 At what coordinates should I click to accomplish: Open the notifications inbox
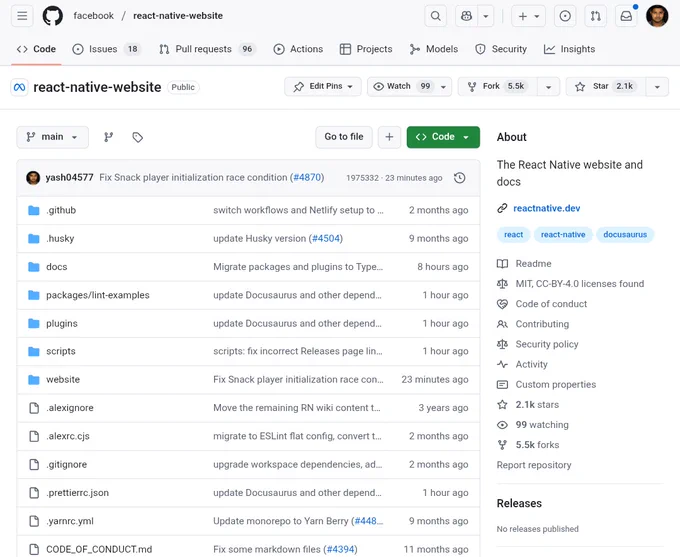click(626, 16)
